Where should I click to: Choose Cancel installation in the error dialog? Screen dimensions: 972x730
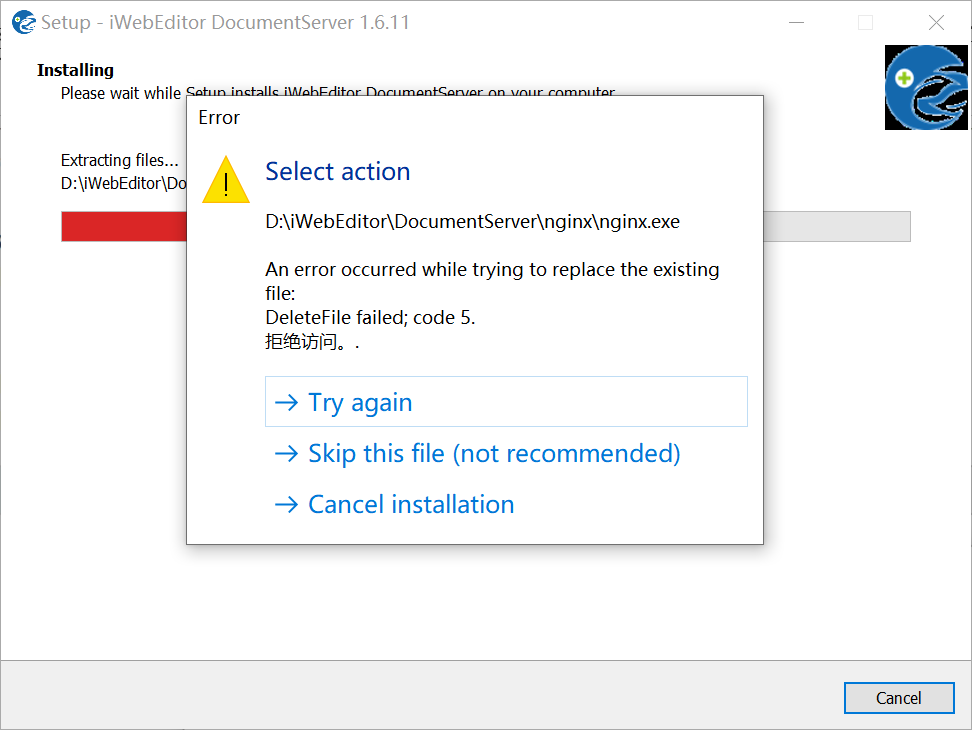point(411,504)
